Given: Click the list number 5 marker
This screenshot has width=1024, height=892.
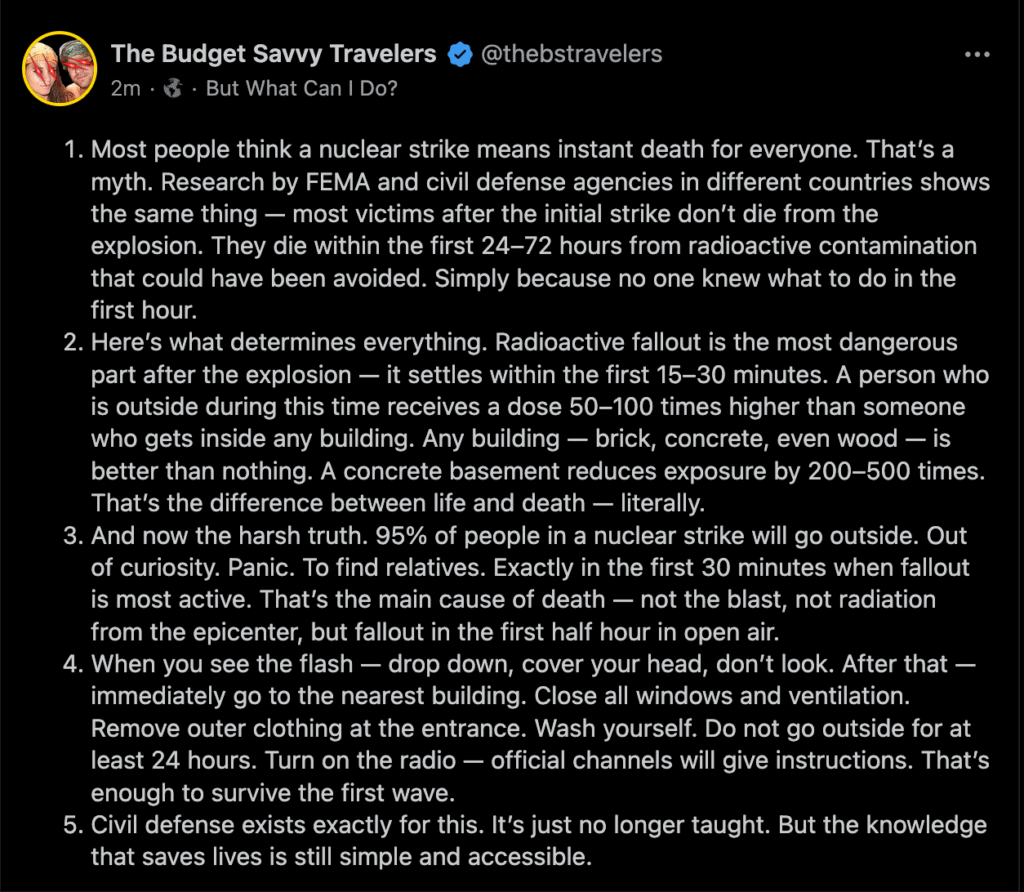Looking at the screenshot, I should (72, 825).
